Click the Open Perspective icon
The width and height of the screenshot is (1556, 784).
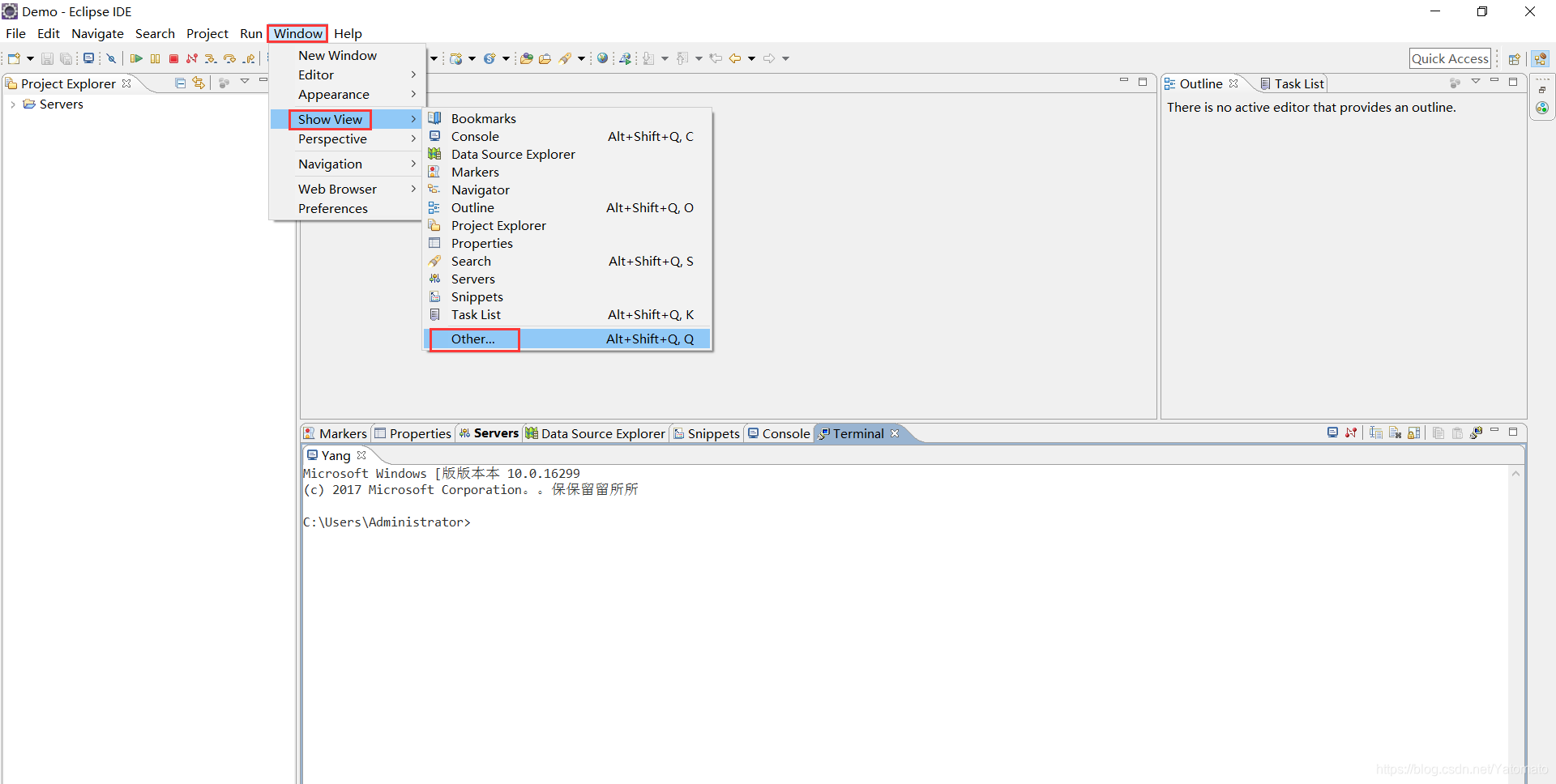[x=1514, y=58]
